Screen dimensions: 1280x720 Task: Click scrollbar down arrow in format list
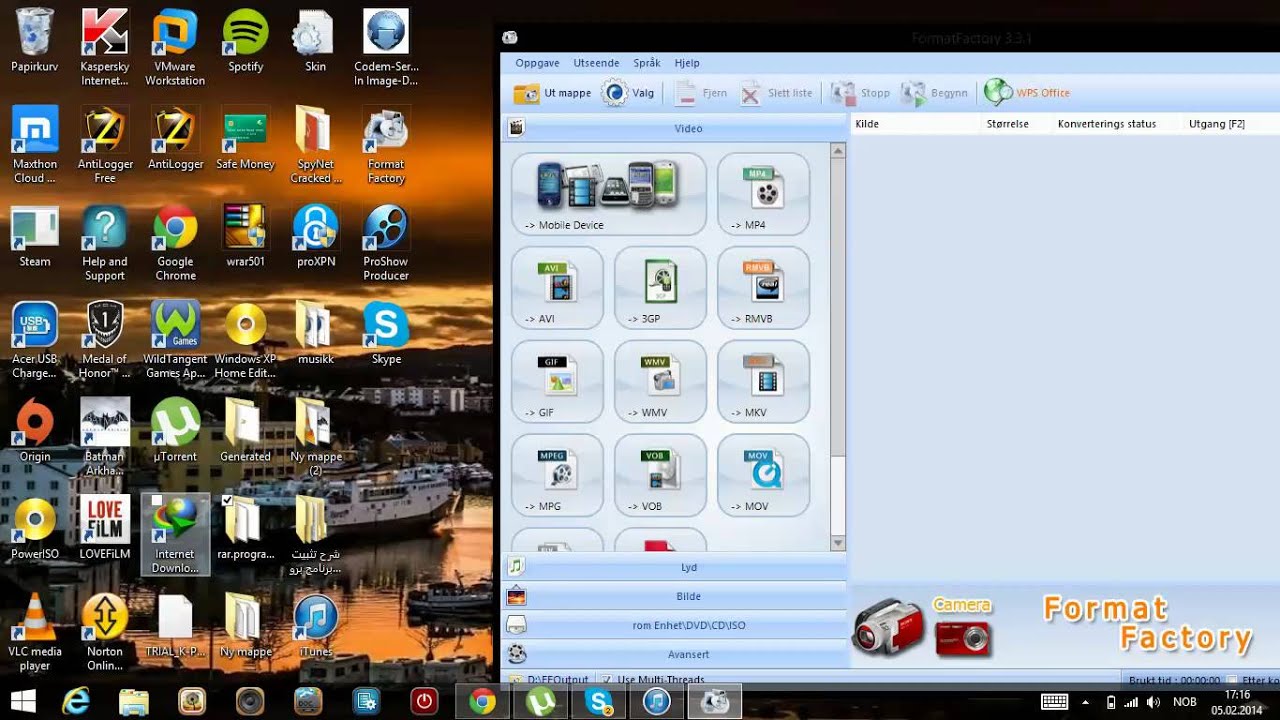838,543
